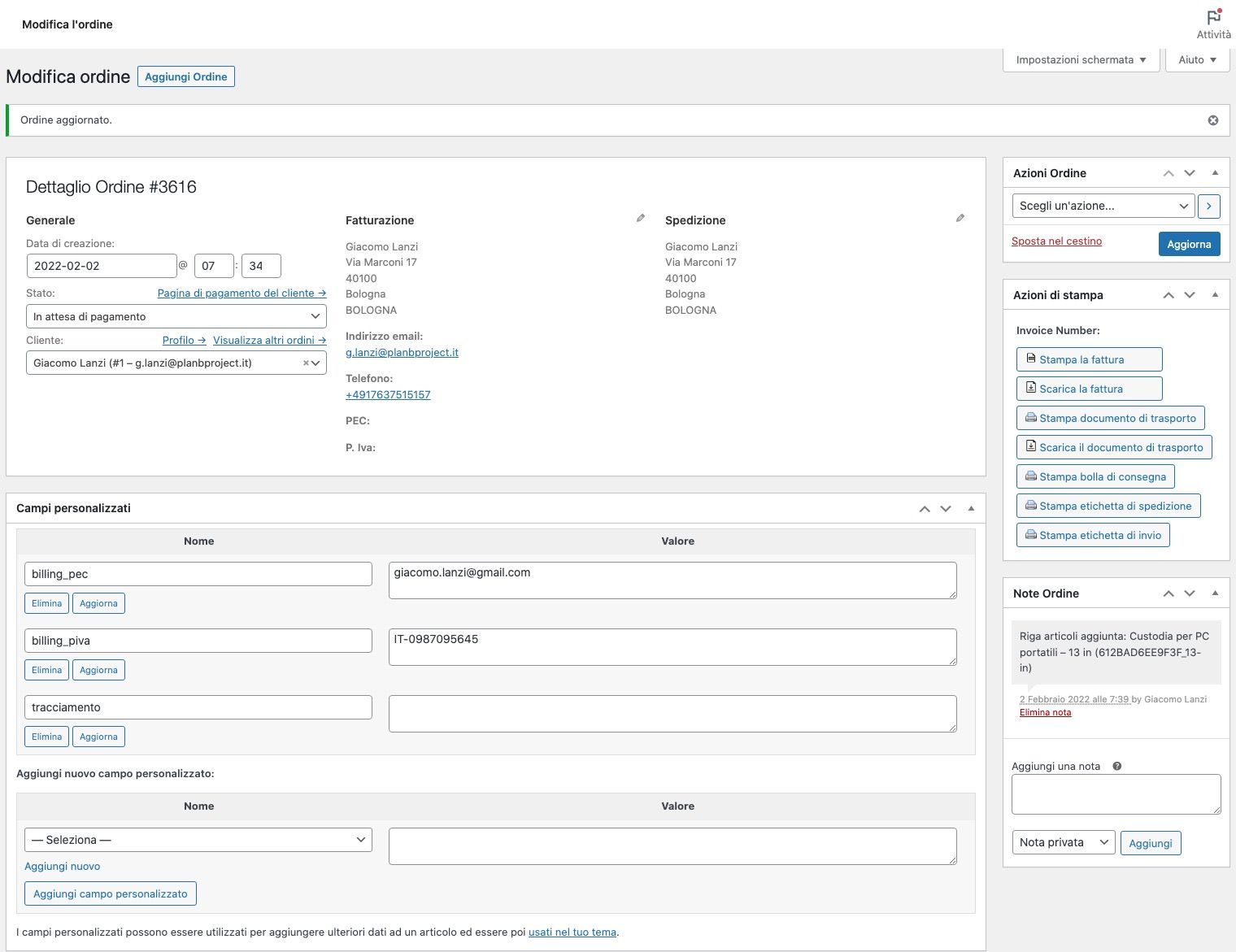The image size is (1236, 952).
Task: Edit shipping address with Spedizione pencil icon
Action: [960, 219]
